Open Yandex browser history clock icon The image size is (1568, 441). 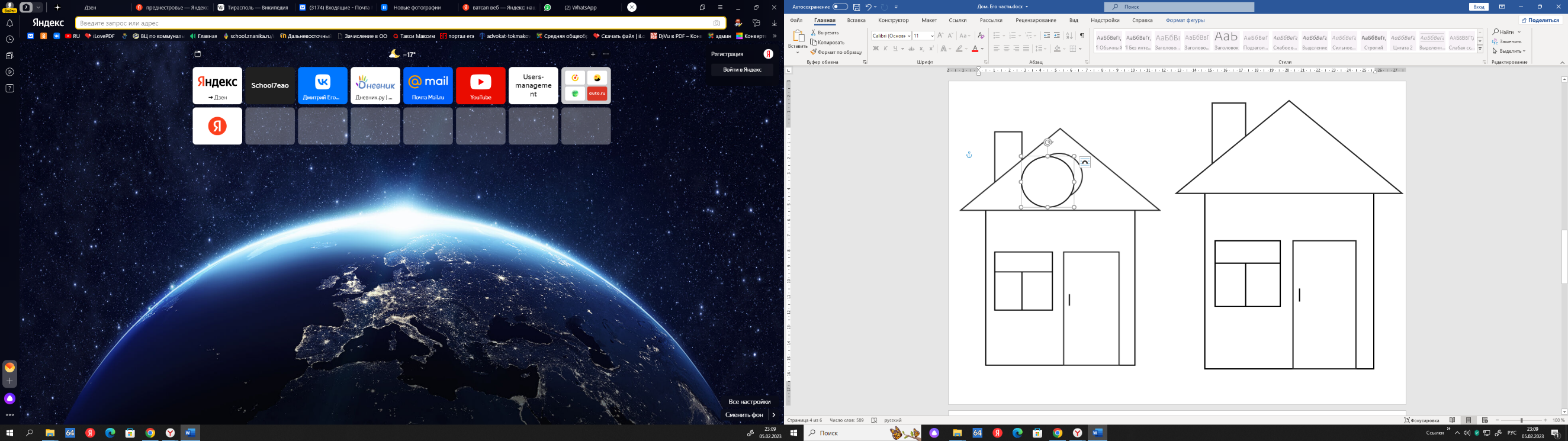point(9,40)
